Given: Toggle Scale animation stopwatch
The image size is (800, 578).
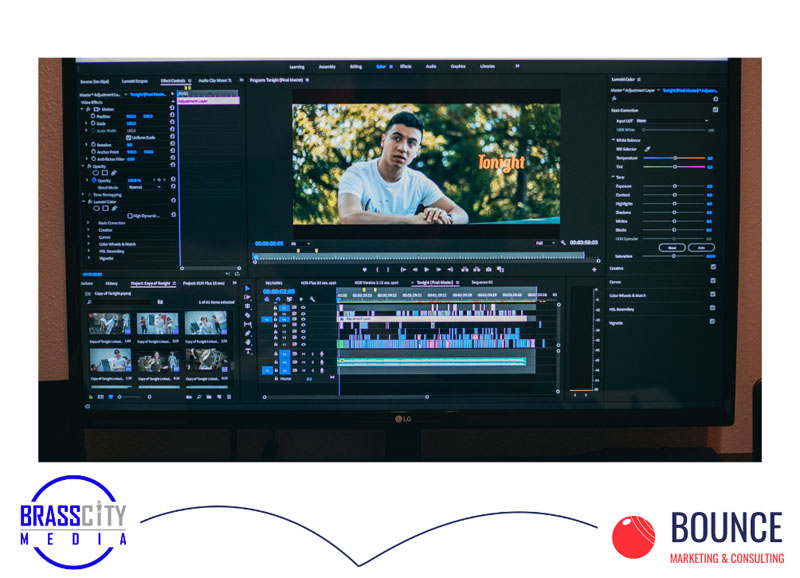Looking at the screenshot, I should click(x=93, y=123).
